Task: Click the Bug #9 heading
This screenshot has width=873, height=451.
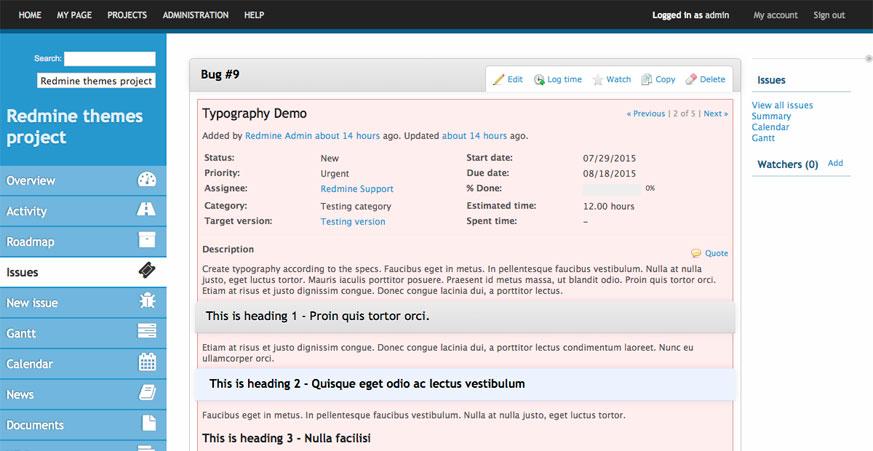Action: click(220, 75)
